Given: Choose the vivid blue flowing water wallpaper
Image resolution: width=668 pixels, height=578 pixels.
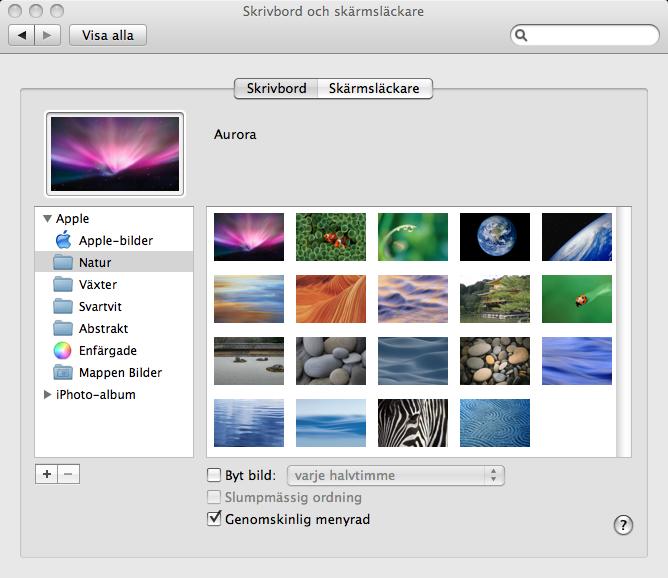Looking at the screenshot, I should coord(577,361).
